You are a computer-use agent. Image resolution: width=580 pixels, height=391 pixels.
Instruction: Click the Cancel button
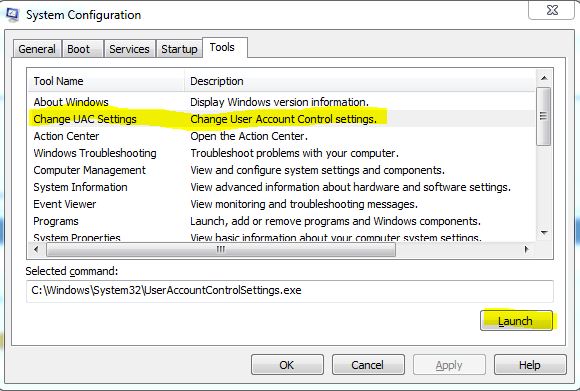coord(368,365)
